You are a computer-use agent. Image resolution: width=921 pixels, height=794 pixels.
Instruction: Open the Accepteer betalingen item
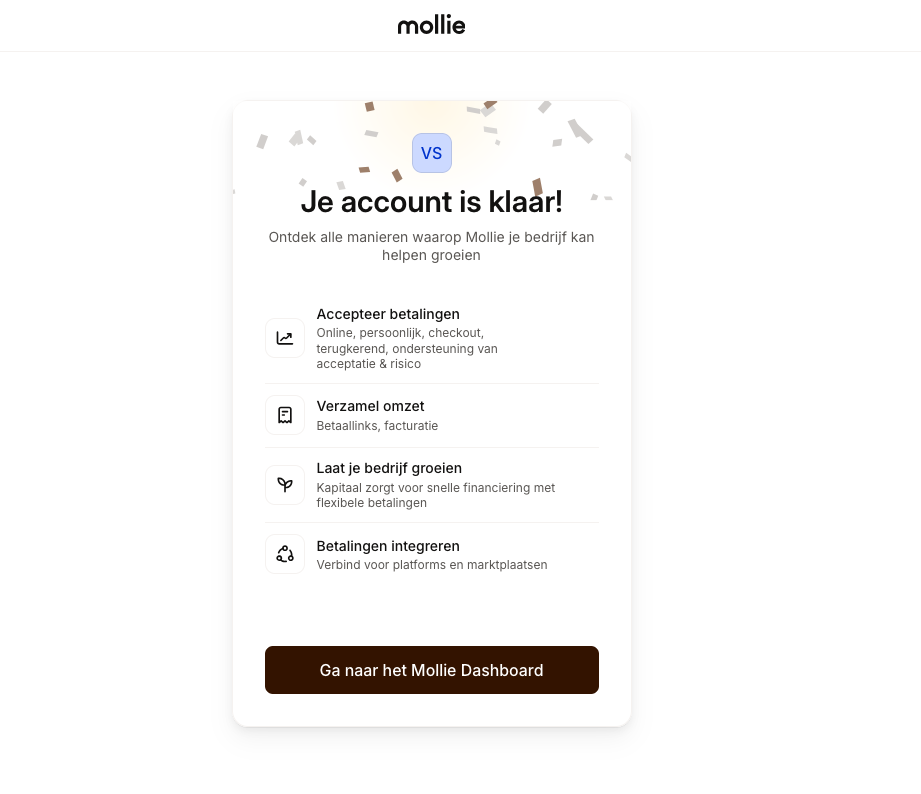[x=388, y=314]
